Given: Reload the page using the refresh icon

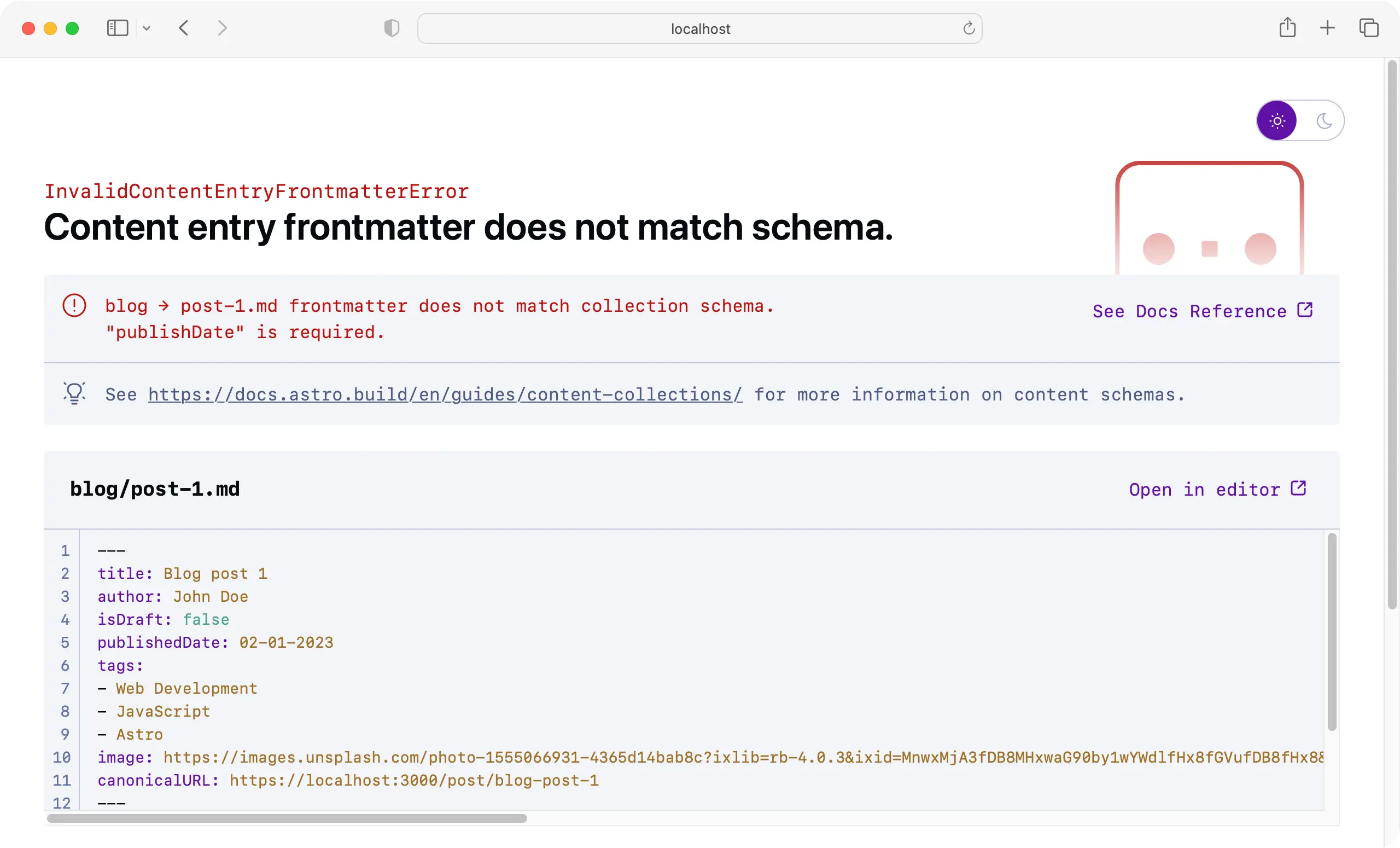Looking at the screenshot, I should point(969,28).
